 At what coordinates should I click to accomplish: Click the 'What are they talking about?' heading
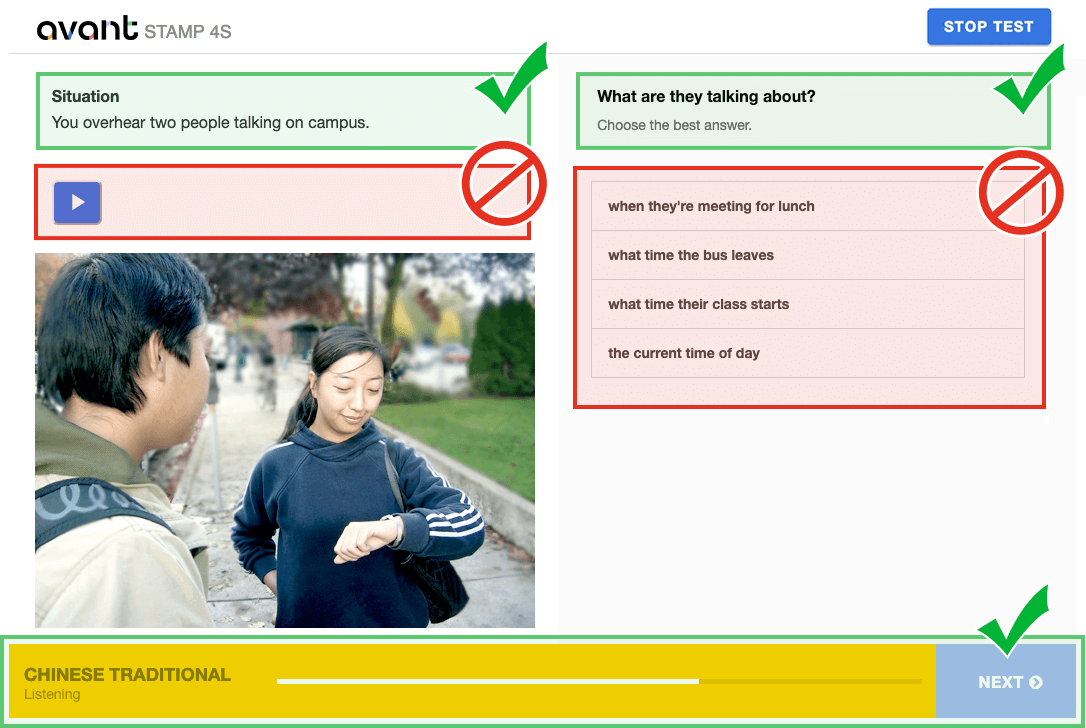point(706,96)
